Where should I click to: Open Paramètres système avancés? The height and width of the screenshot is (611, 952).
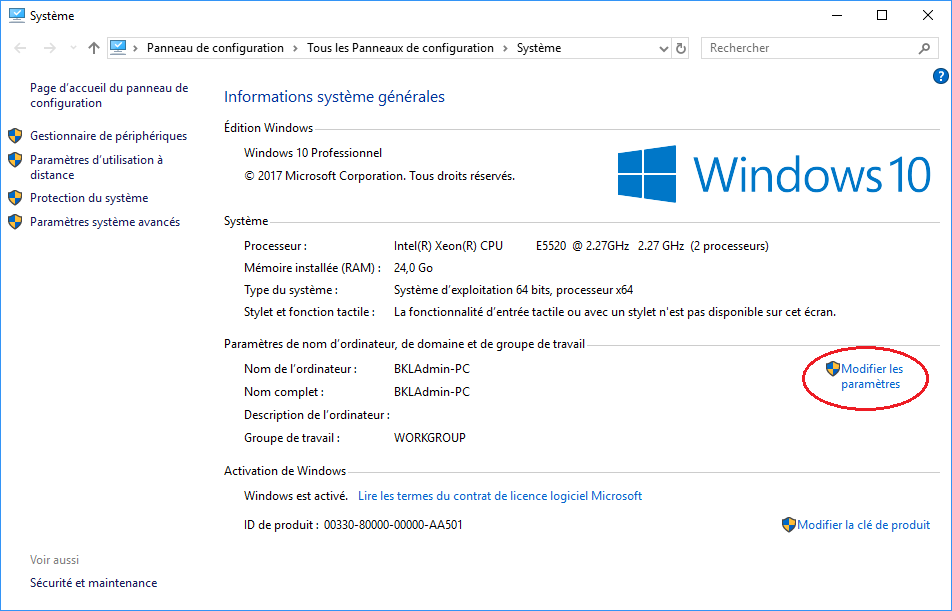point(105,222)
